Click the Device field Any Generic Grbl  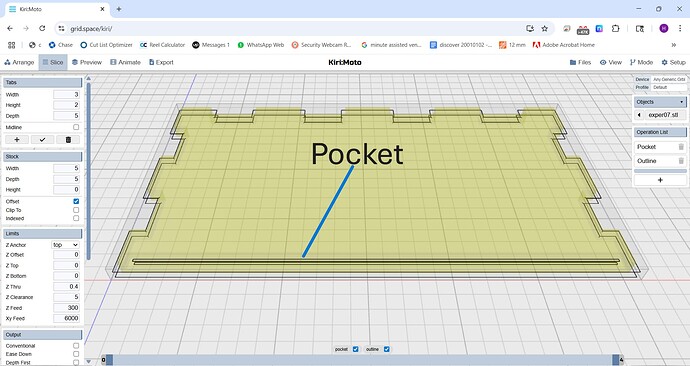669,79
